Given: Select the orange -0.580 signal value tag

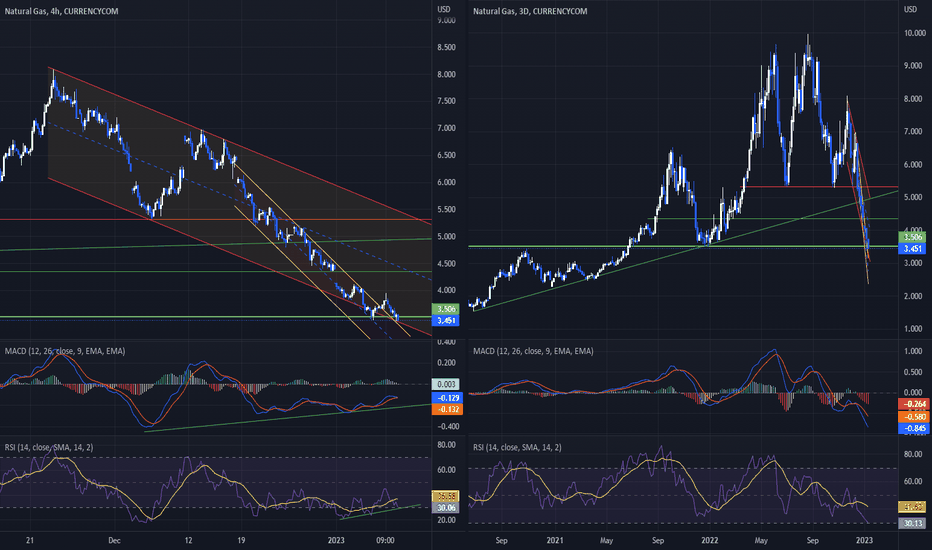Looking at the screenshot, I should (x=913, y=417).
